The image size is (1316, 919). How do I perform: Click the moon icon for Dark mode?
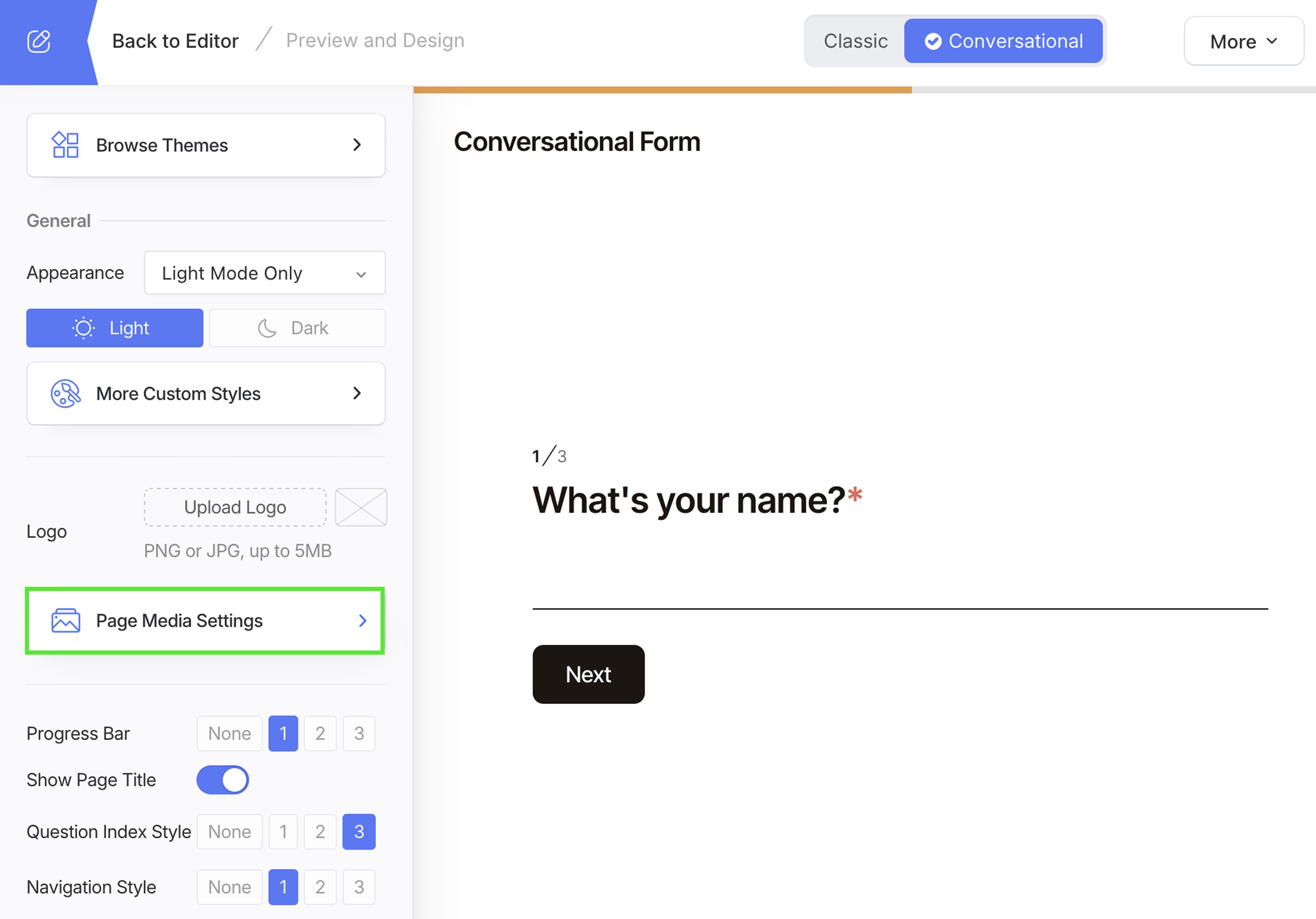point(267,328)
